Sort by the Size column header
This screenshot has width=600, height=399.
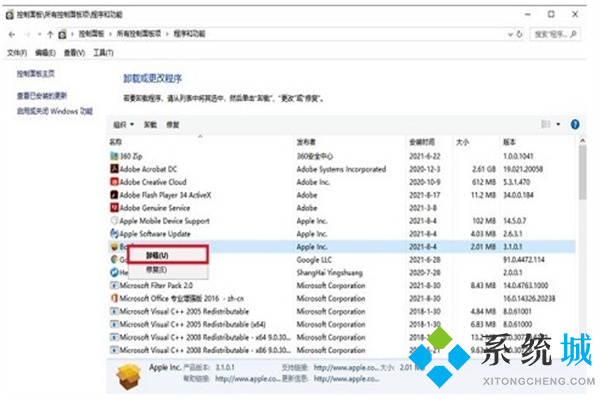(x=462, y=142)
